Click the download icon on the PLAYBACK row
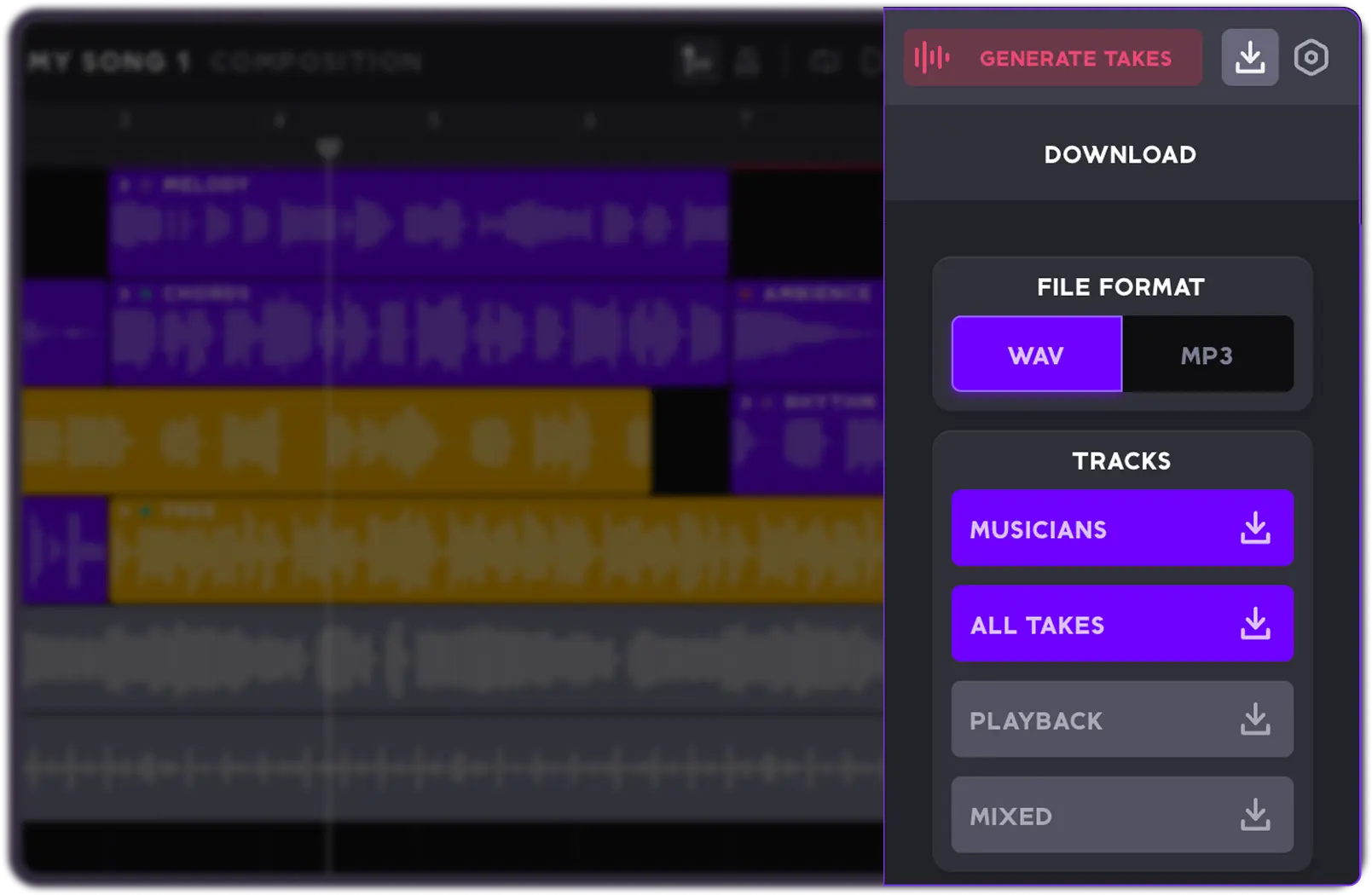Viewport: 1372px width, 895px height. click(1254, 720)
